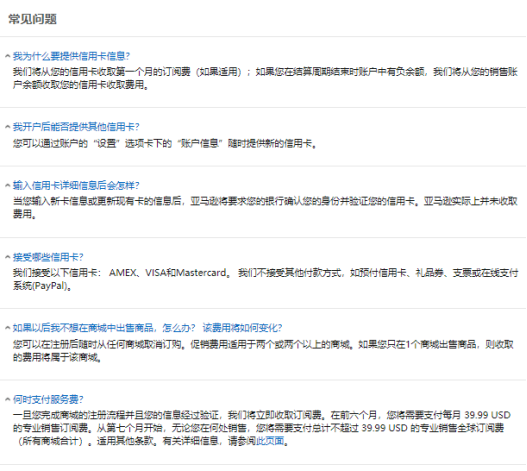Open question 我为什么要提供信用卡信息?
Image resolution: width=527 pixels, height=471 pixels.
71,56
